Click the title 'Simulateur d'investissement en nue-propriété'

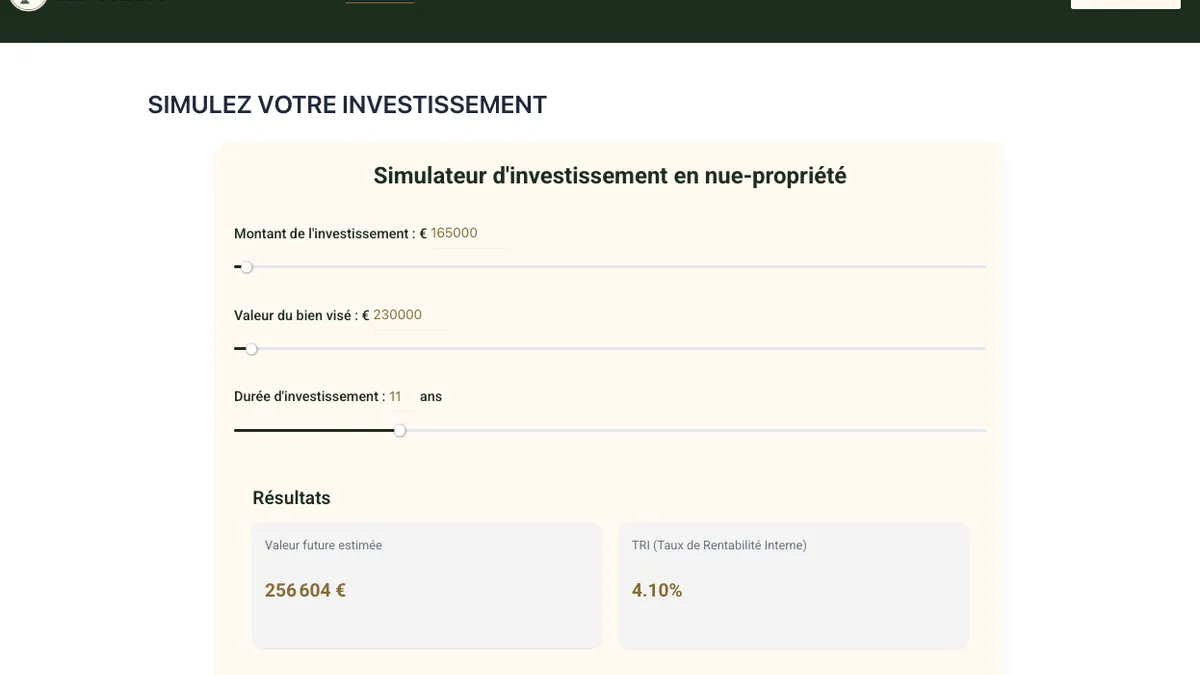coord(610,176)
